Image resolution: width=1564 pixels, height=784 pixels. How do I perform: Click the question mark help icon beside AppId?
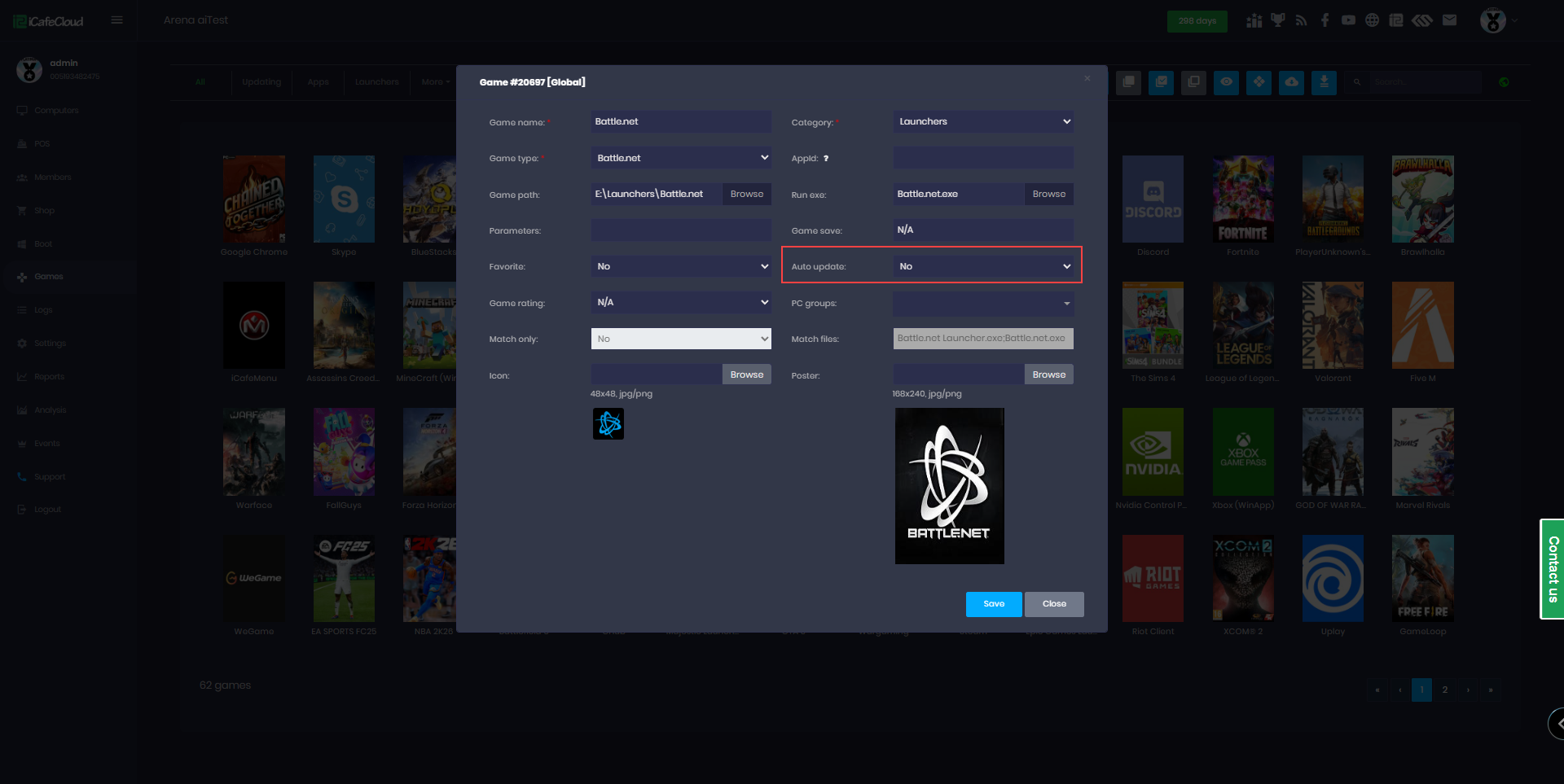pyautogui.click(x=826, y=159)
